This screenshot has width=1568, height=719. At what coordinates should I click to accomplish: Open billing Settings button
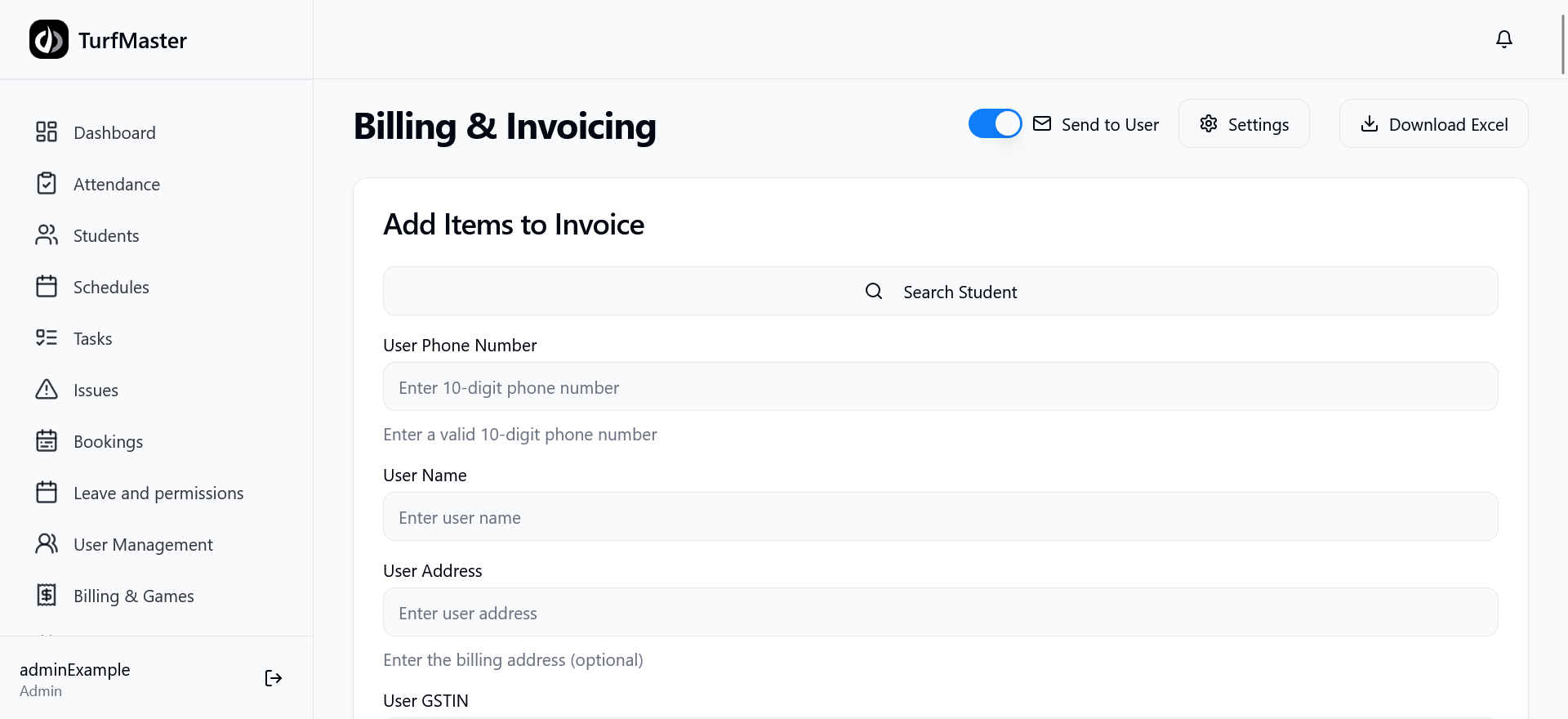[x=1244, y=124]
